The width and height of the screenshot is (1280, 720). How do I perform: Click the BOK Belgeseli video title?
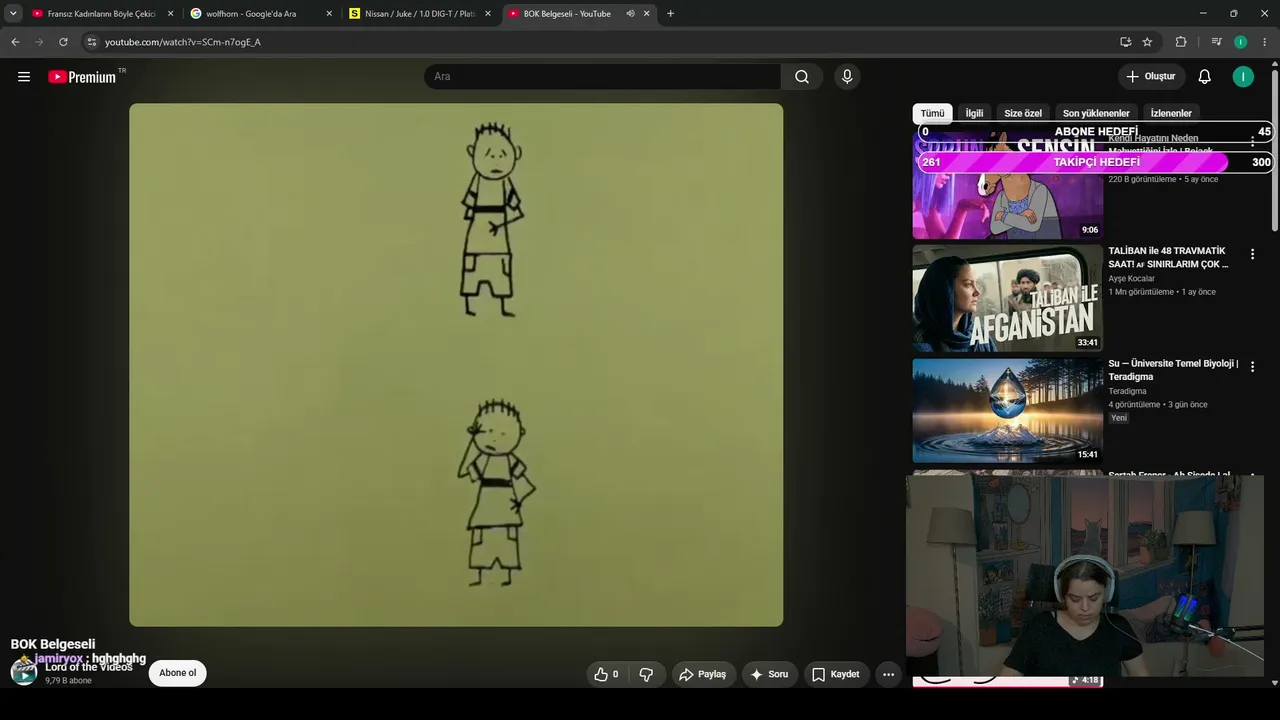53,644
